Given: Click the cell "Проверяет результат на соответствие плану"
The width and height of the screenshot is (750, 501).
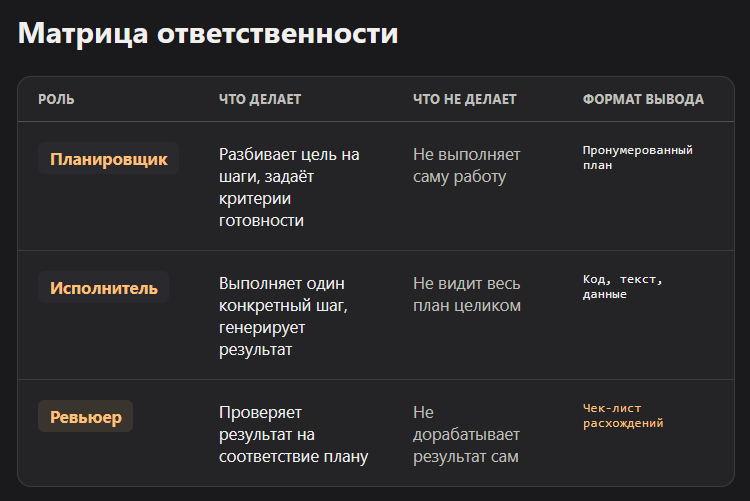Looking at the screenshot, I should point(293,434).
